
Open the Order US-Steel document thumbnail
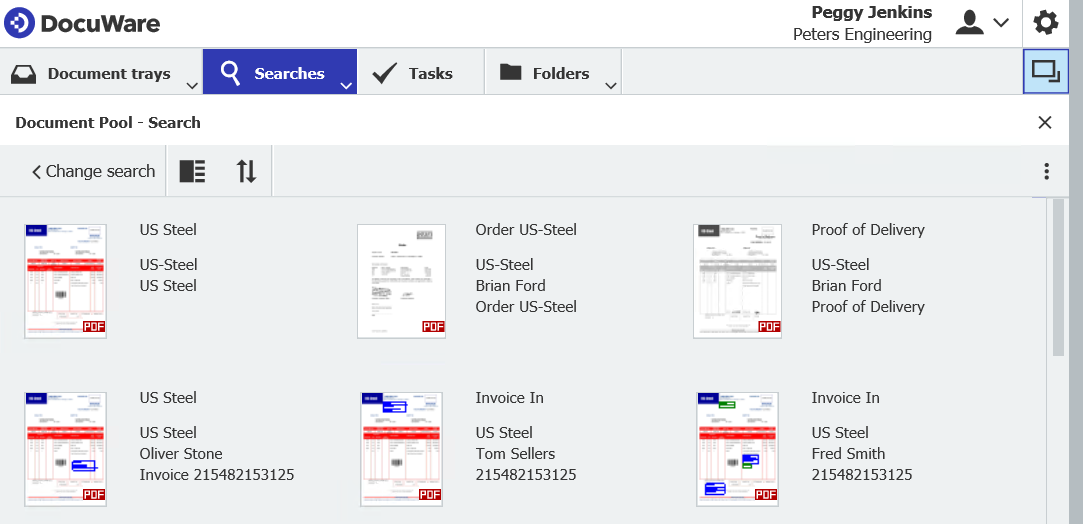401,281
